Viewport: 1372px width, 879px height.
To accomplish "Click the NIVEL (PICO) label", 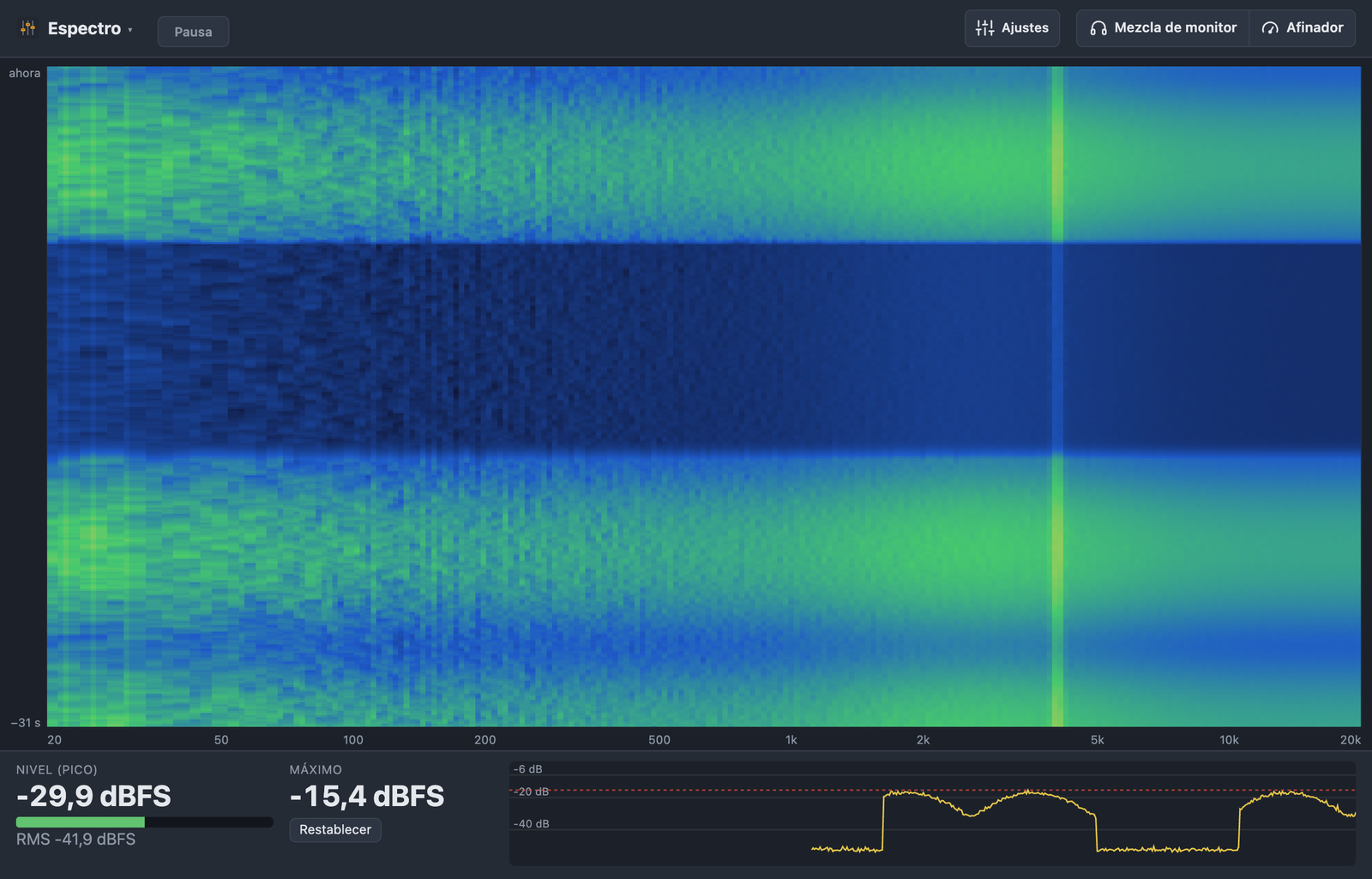I will [57, 770].
